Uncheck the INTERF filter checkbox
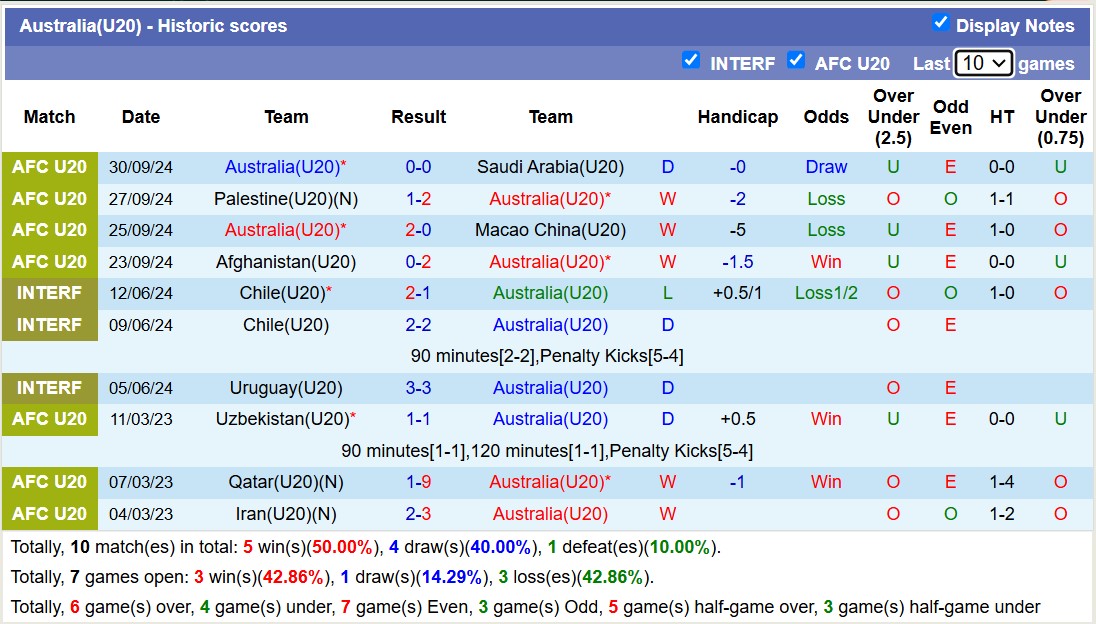Image resolution: width=1096 pixels, height=624 pixels. [690, 60]
